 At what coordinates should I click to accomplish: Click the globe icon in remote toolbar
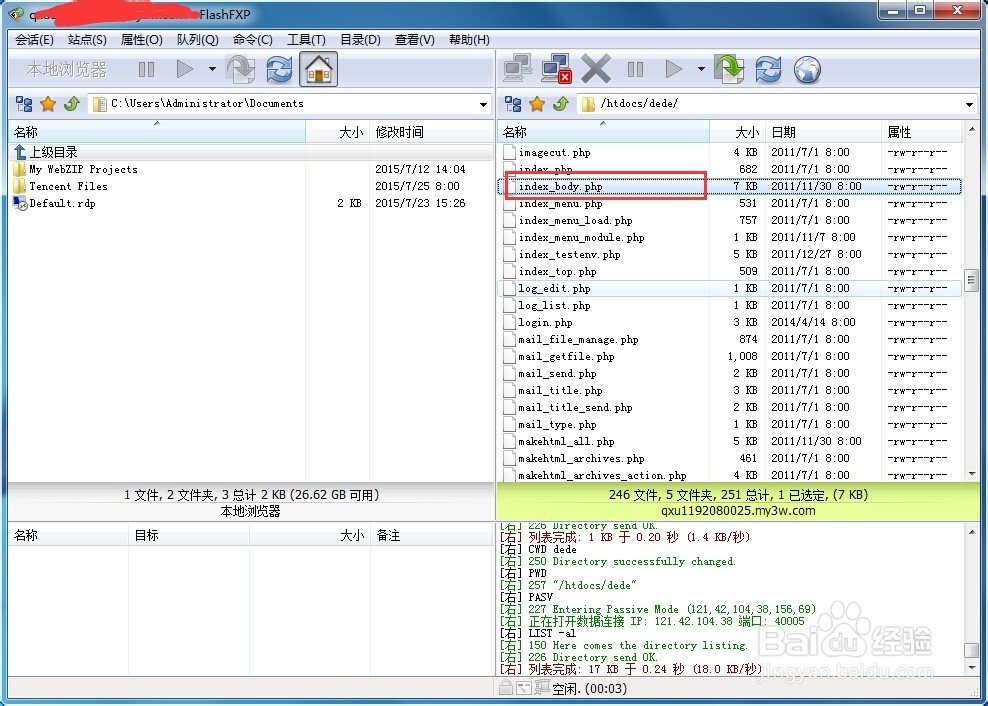click(807, 69)
